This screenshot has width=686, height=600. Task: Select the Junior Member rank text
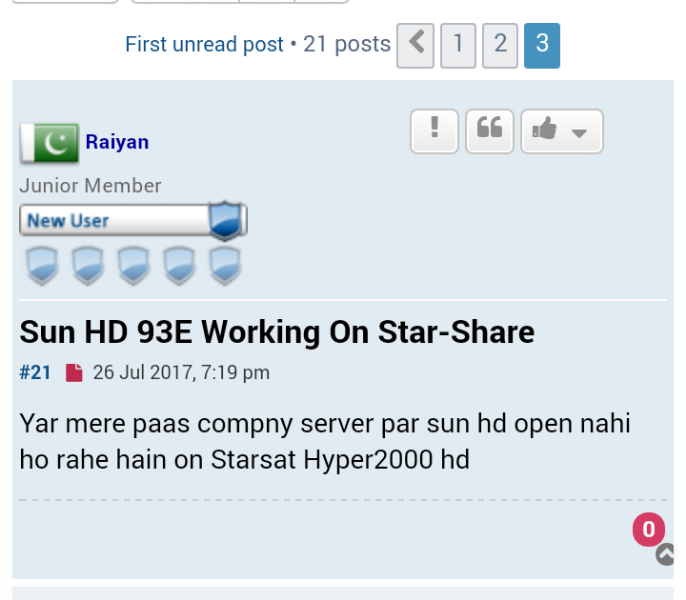pos(91,186)
